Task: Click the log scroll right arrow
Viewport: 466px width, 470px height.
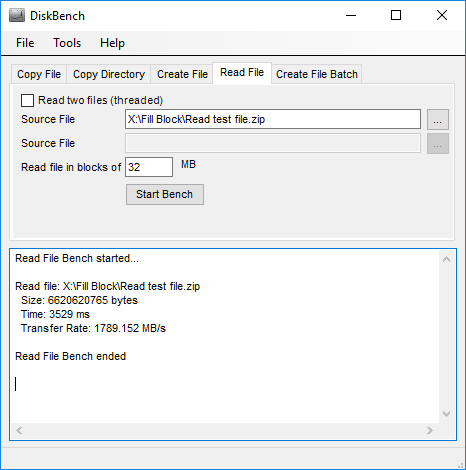Action: (x=430, y=430)
